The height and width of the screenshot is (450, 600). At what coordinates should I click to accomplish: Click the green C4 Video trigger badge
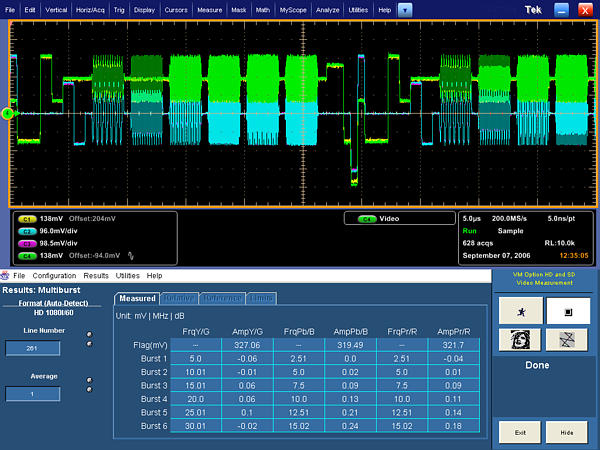tap(367, 217)
